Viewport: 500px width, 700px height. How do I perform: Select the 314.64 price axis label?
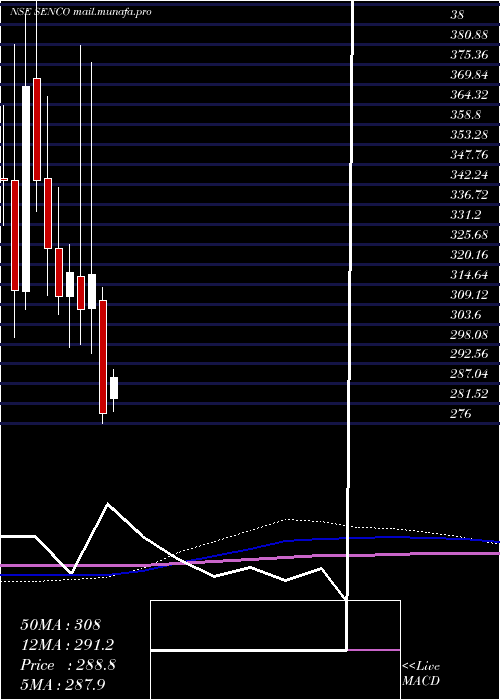click(470, 275)
